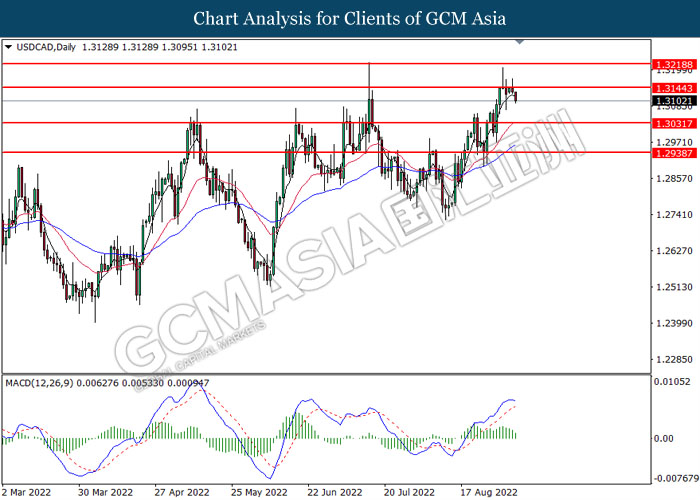Click the 17 Aug 2022 date label
Viewport: 700px width, 500px height.
coord(489,492)
